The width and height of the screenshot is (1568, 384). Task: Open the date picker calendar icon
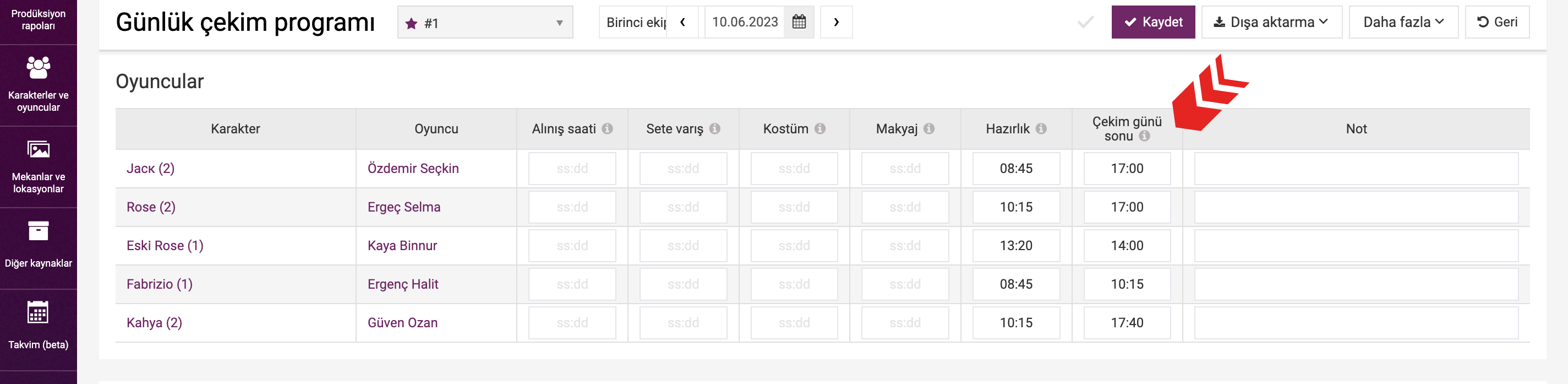coord(799,23)
